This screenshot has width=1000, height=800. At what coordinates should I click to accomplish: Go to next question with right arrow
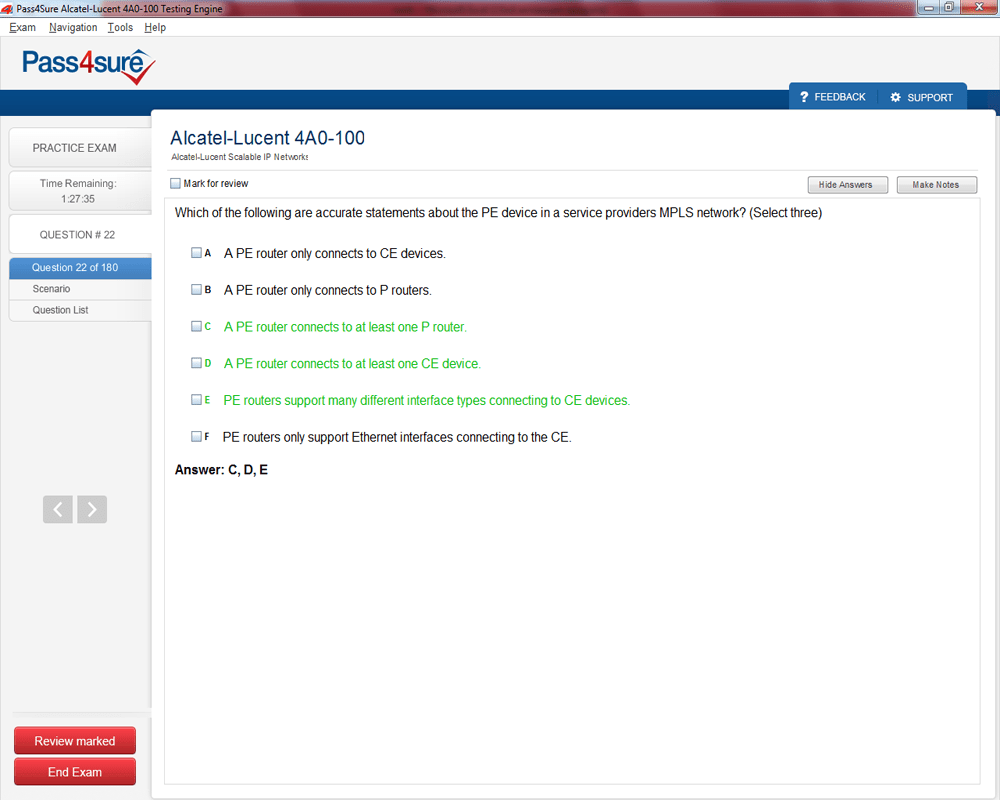coord(92,509)
